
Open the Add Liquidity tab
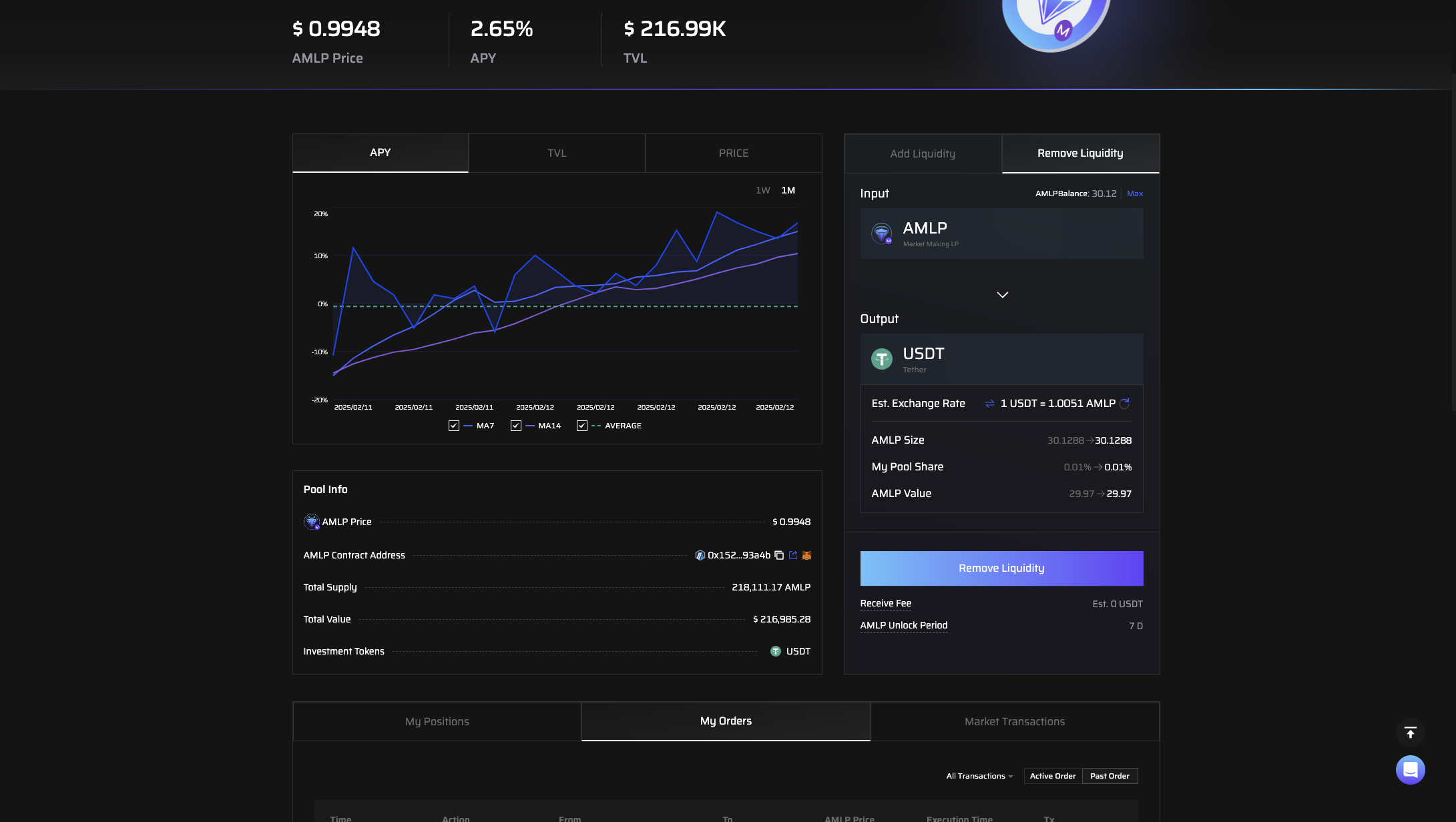click(923, 153)
